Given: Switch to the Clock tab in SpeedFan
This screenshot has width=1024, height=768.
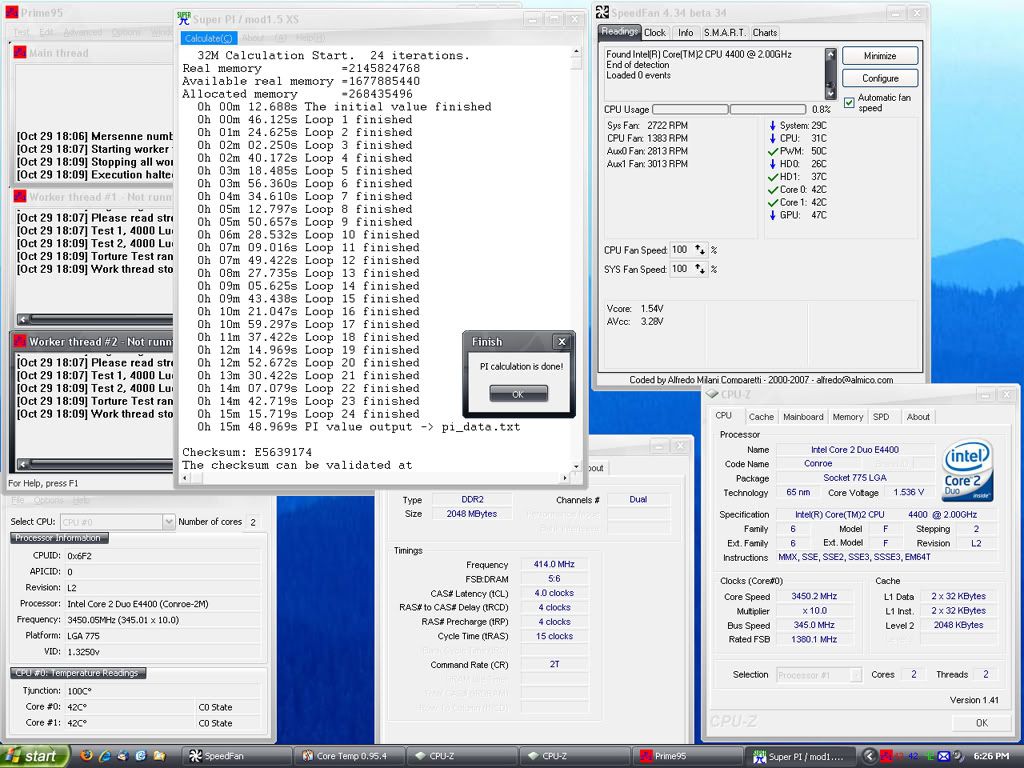Looking at the screenshot, I should [654, 33].
